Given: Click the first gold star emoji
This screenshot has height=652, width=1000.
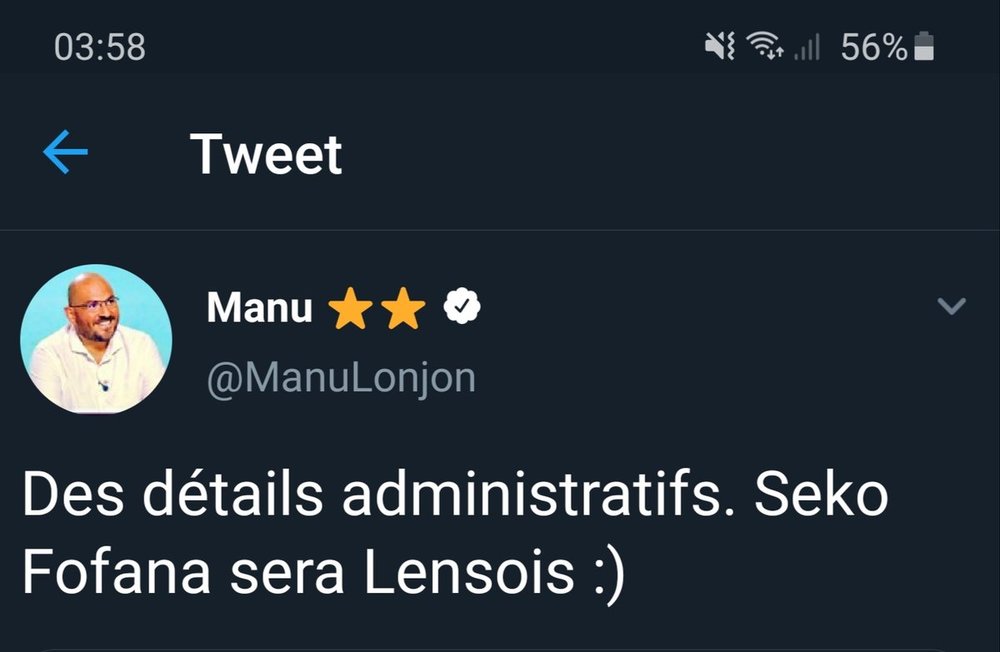Looking at the screenshot, I should coord(351,307).
